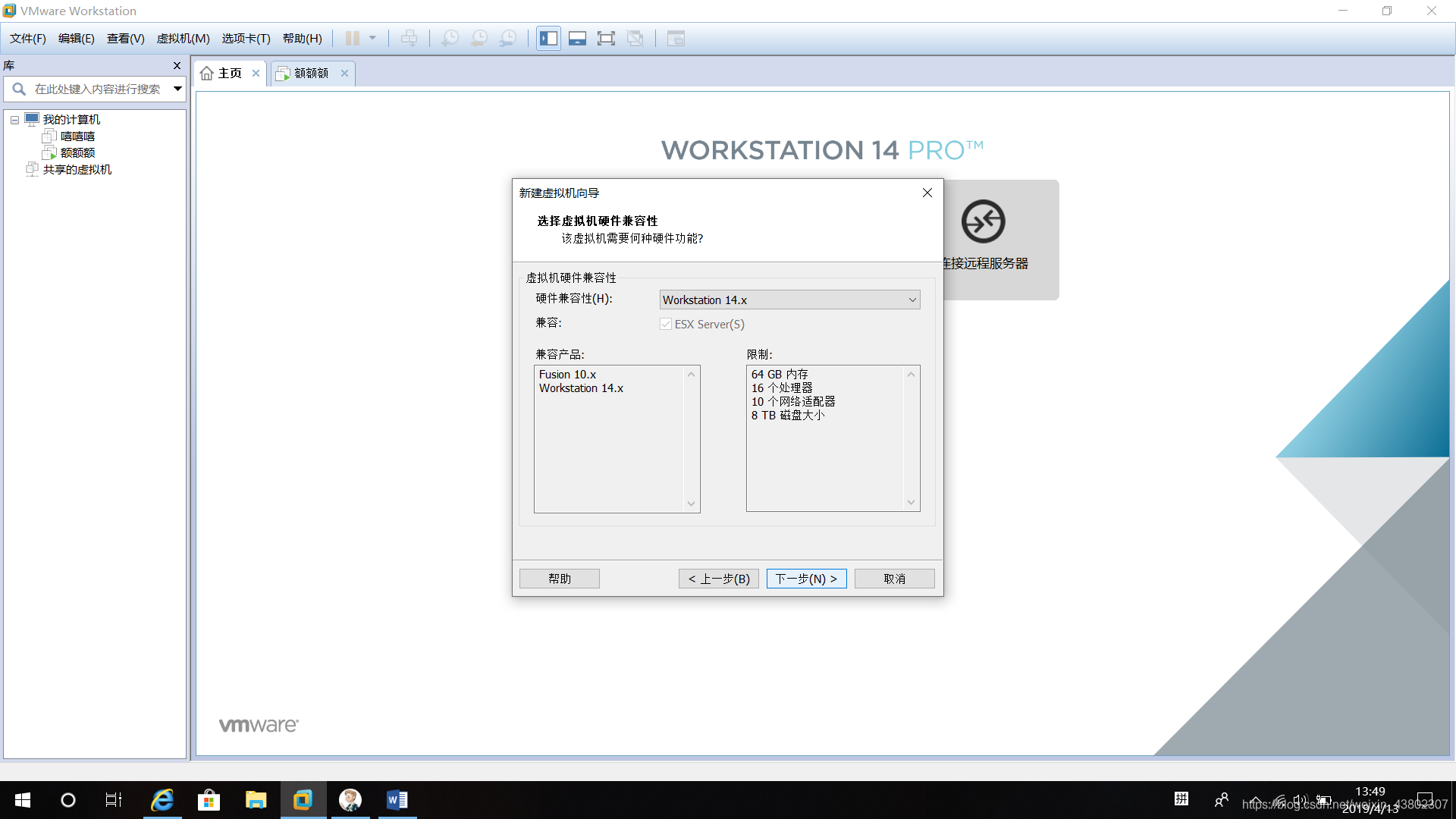
Task: Select Workstation 14.x in compatible products list
Action: tap(582, 388)
